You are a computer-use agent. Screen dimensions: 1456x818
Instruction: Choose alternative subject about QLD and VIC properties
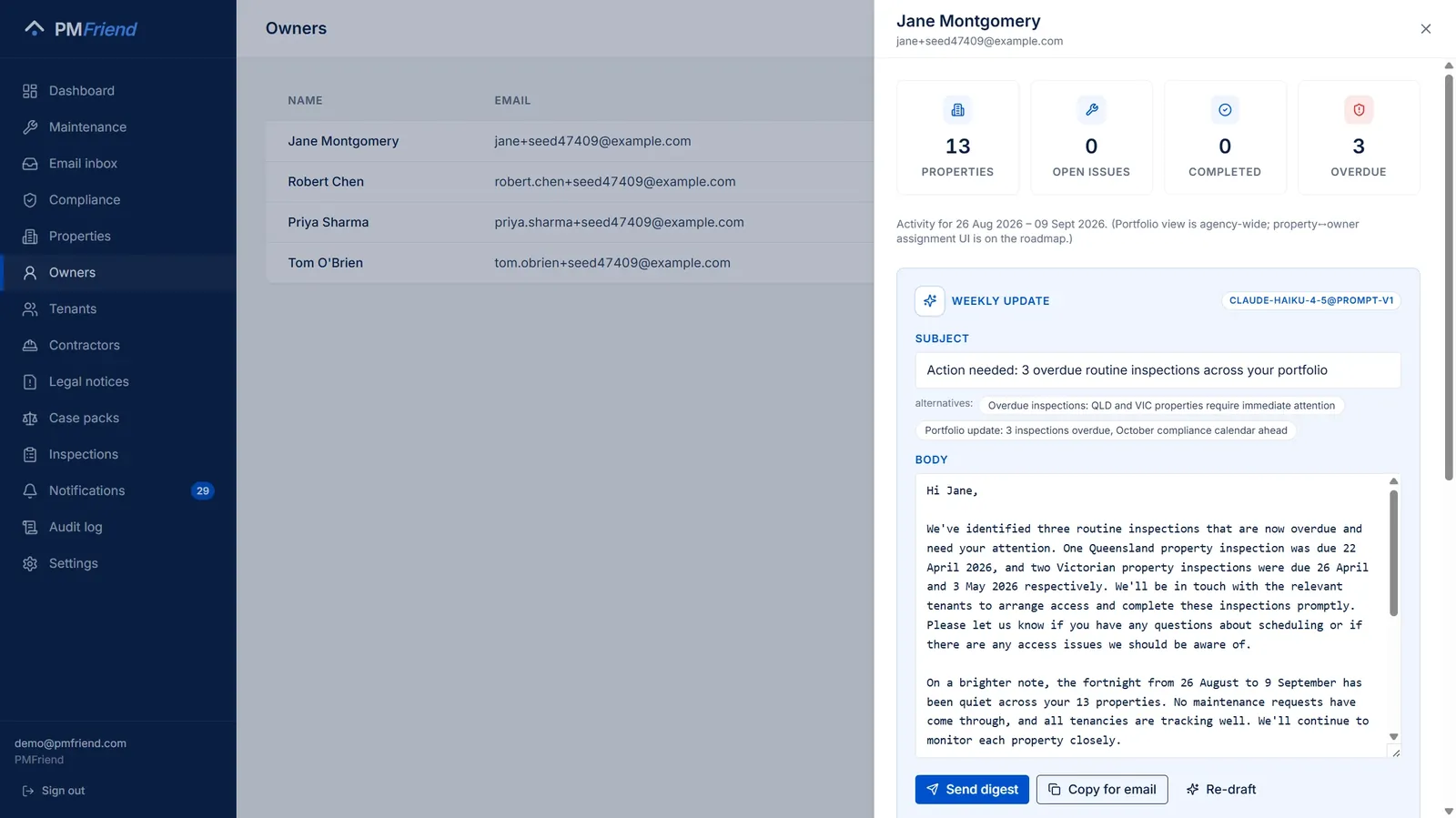click(1161, 406)
